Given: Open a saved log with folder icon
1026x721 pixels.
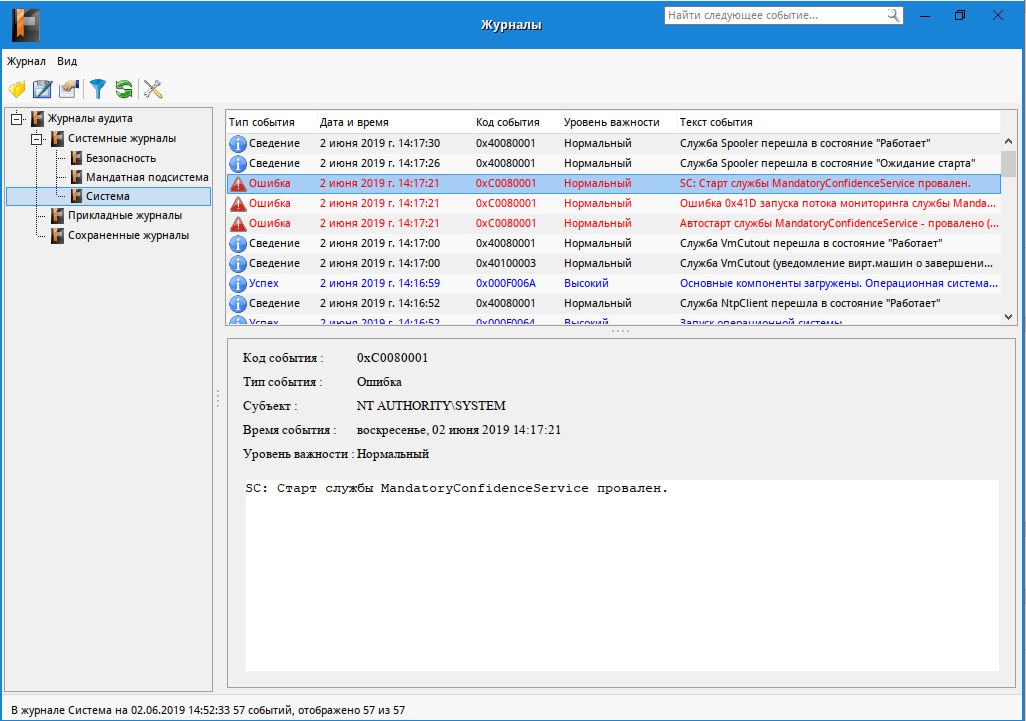Looking at the screenshot, I should pos(17,89).
